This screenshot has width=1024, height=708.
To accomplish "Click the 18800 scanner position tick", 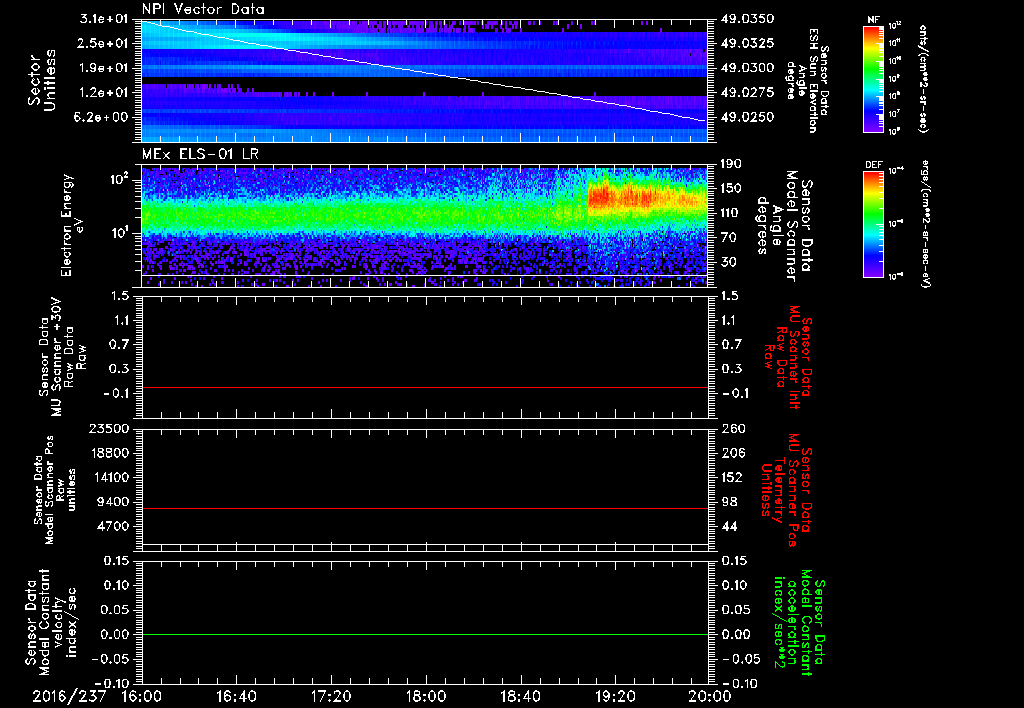I will pyautogui.click(x=109, y=453).
